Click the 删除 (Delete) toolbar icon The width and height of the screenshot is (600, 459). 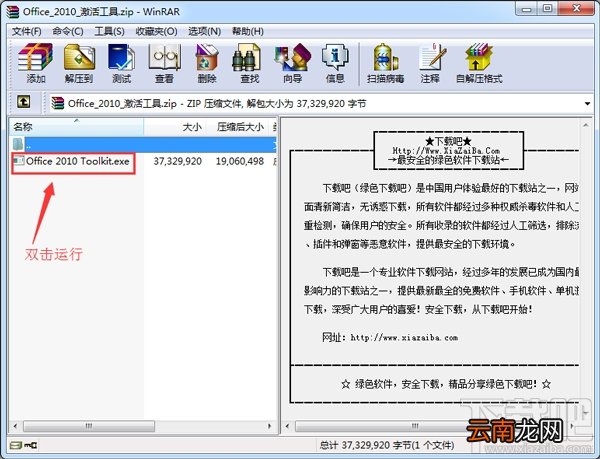[207, 63]
